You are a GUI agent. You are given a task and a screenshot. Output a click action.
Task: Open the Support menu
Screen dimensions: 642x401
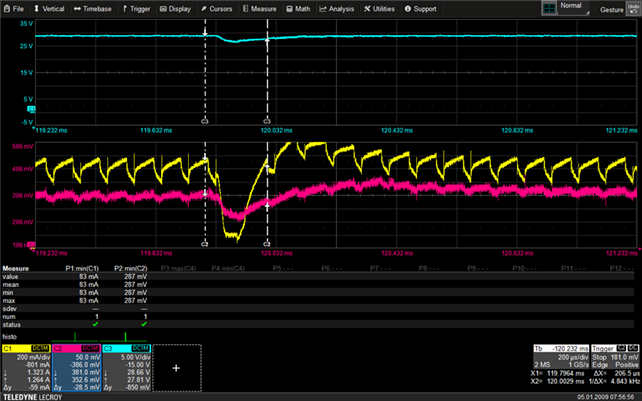[420, 9]
